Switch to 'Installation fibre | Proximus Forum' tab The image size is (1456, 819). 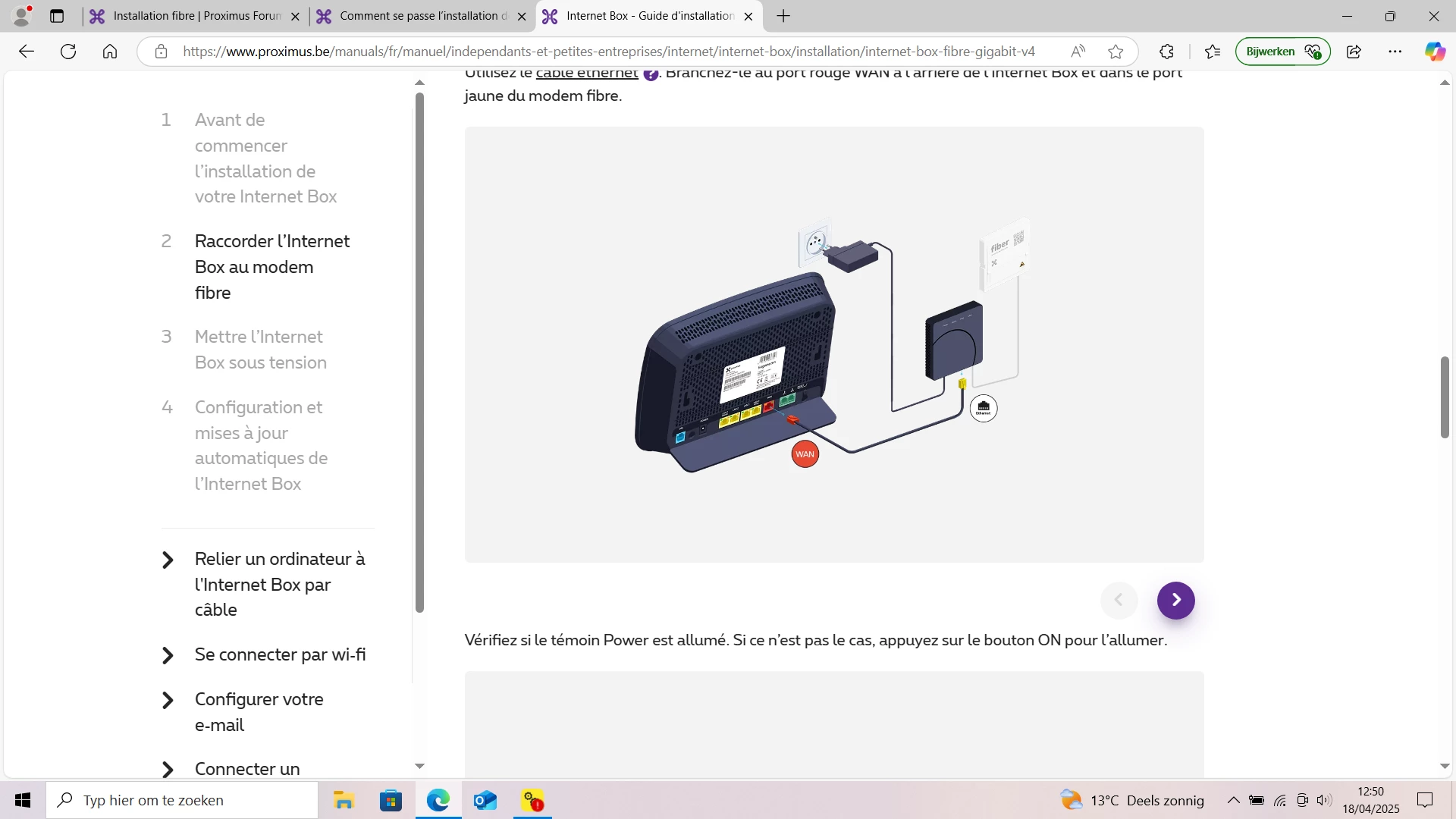[196, 16]
